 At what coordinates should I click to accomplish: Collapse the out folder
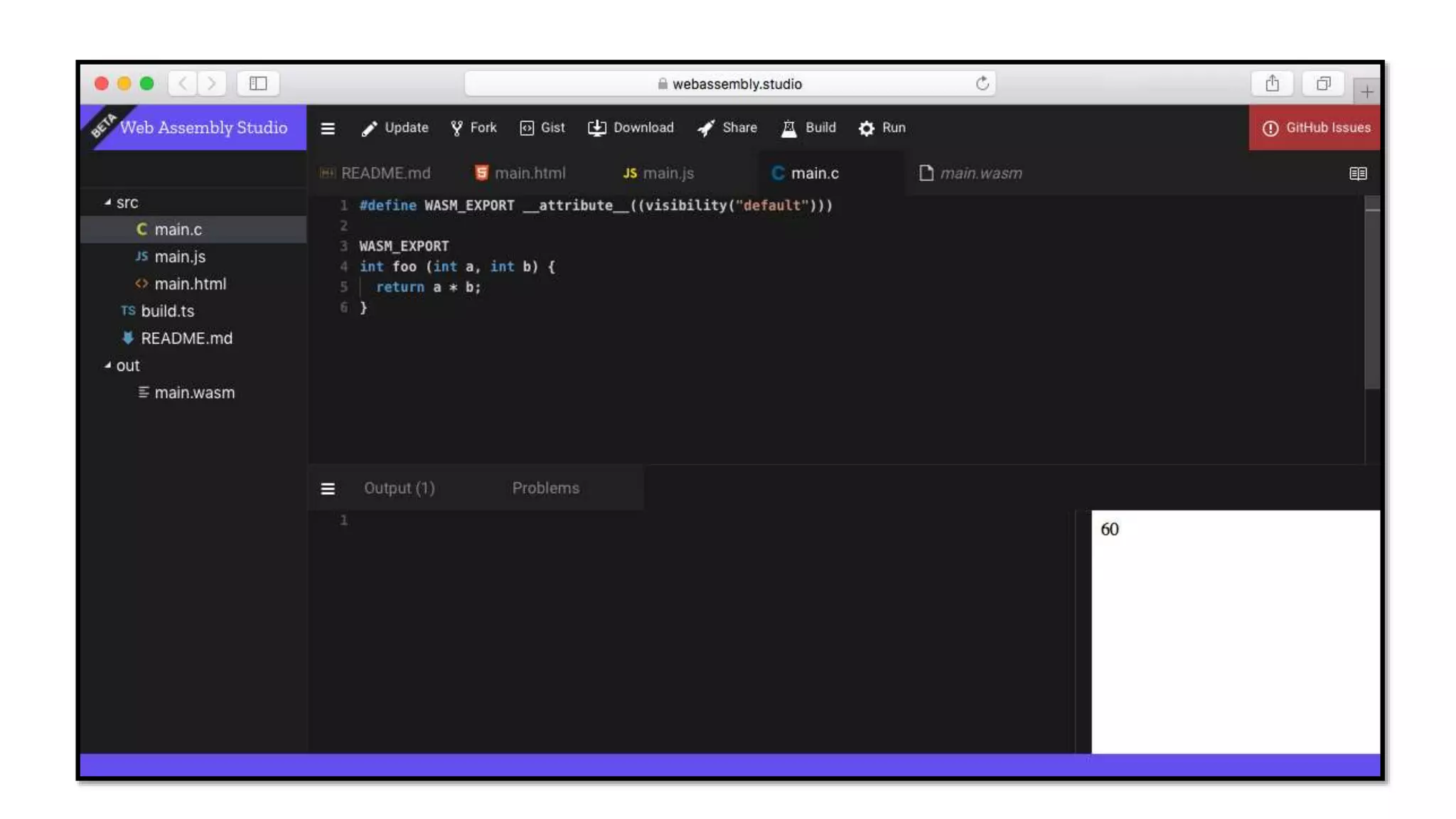[108, 365]
